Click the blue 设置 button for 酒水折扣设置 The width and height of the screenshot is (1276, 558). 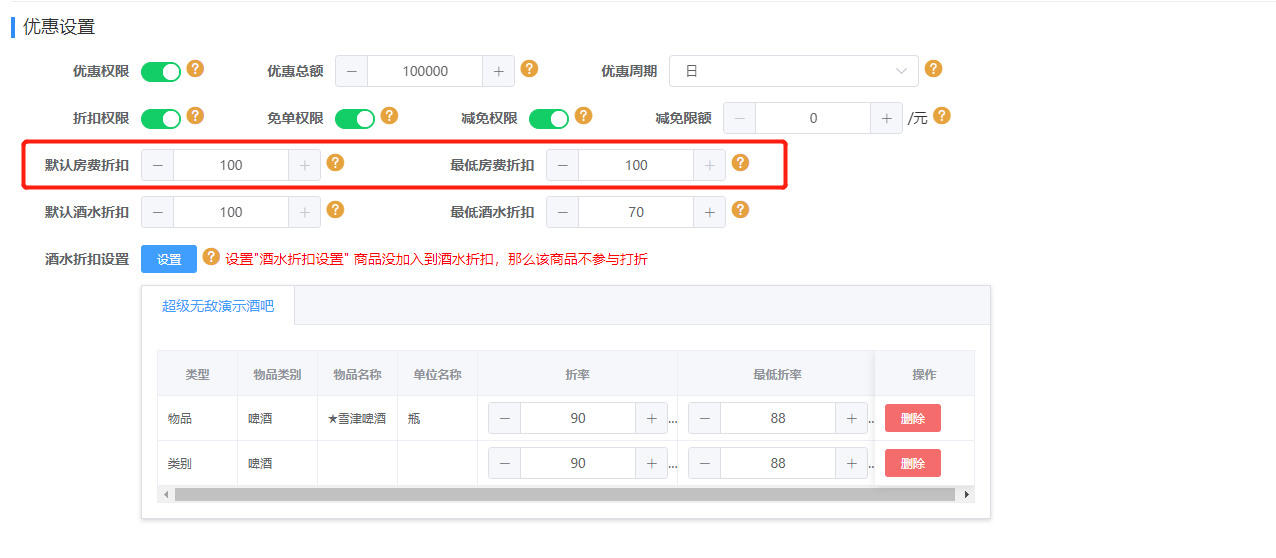(x=169, y=259)
